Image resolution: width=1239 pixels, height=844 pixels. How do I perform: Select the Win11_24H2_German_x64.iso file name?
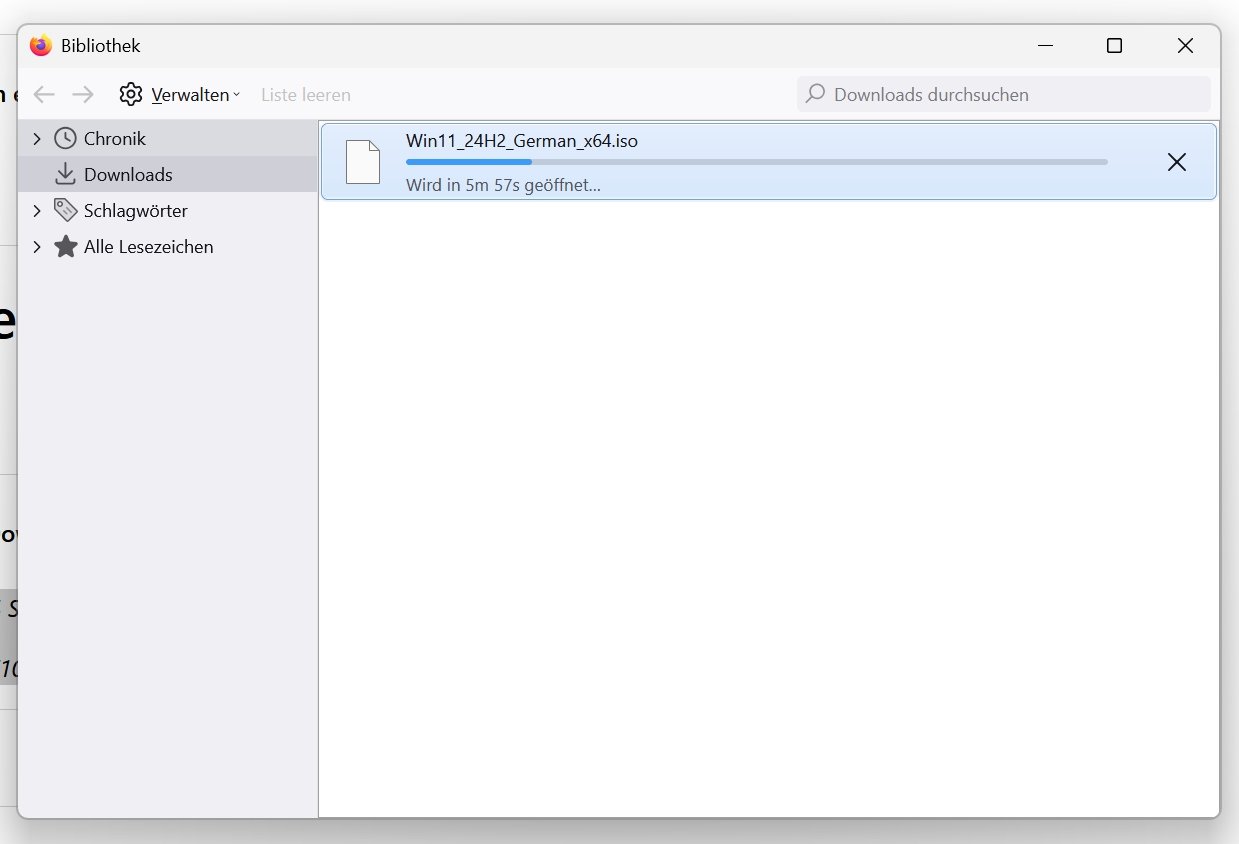522,141
